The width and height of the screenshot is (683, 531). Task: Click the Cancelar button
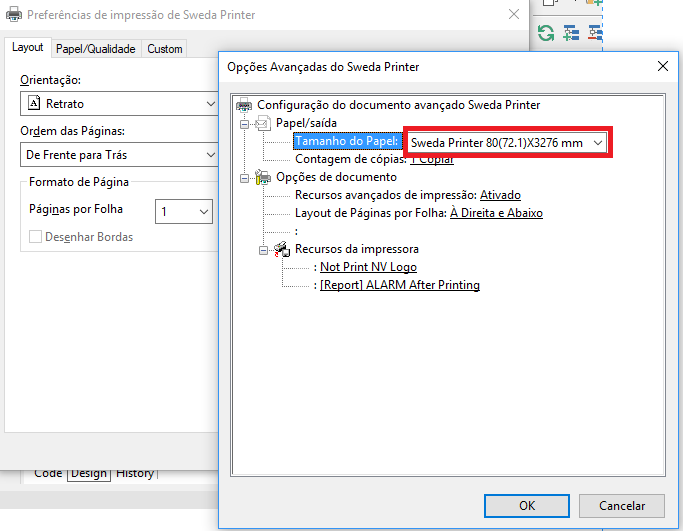(622, 506)
